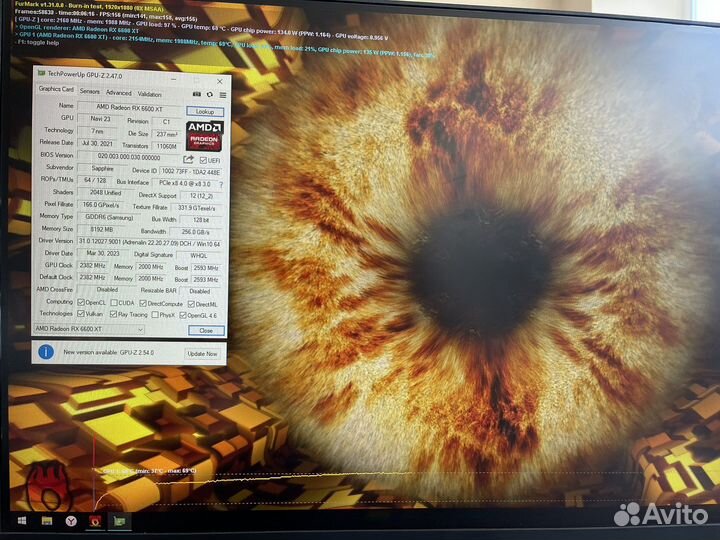Click the AMD CrossFire value Disabled
The width and height of the screenshot is (720, 540).
point(107,290)
